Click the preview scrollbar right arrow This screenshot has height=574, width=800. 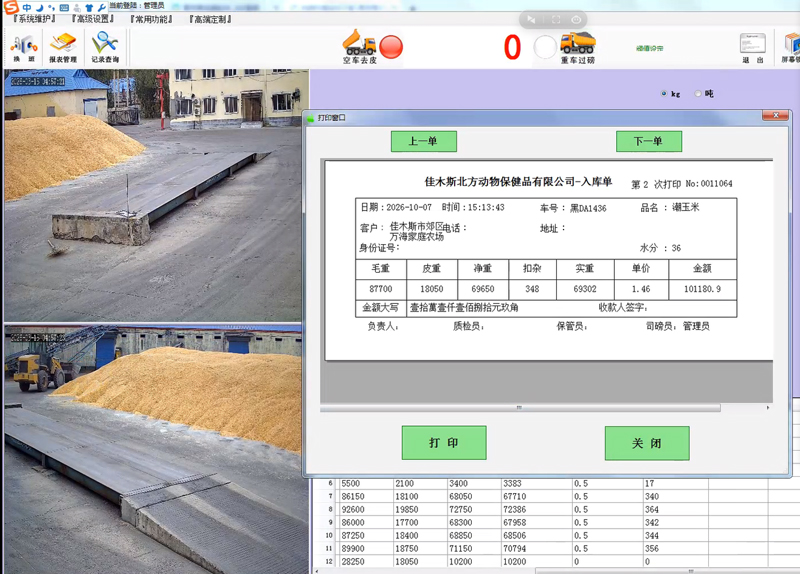pos(768,408)
